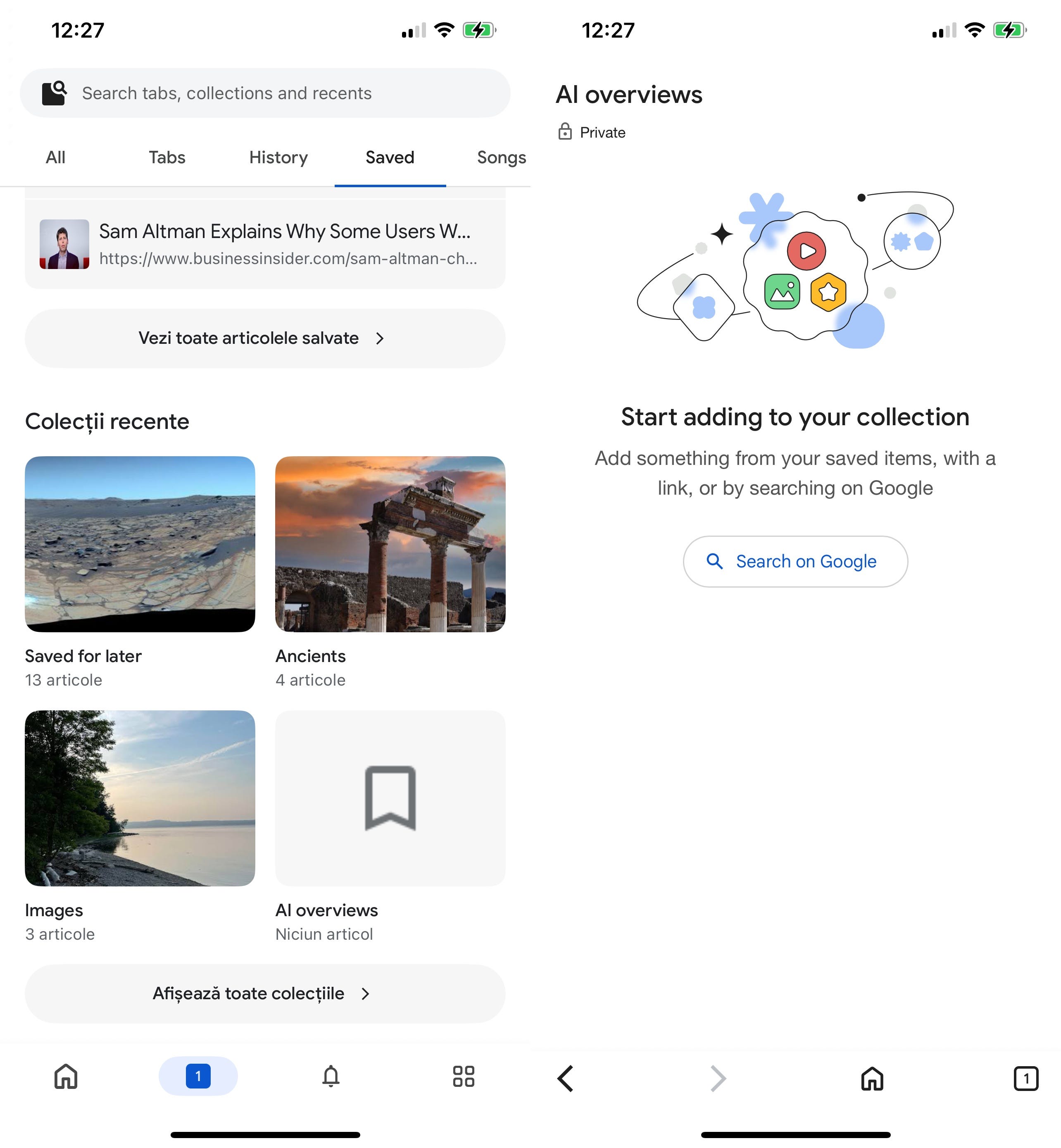
Task: Switch to the History tab
Action: (278, 157)
